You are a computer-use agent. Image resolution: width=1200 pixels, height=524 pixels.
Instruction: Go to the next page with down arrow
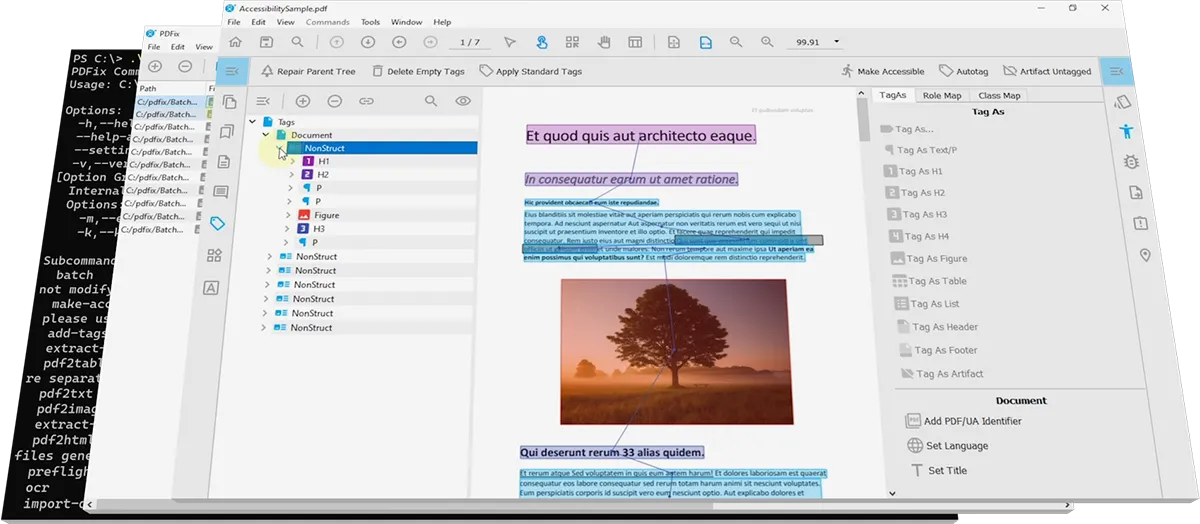pos(368,42)
